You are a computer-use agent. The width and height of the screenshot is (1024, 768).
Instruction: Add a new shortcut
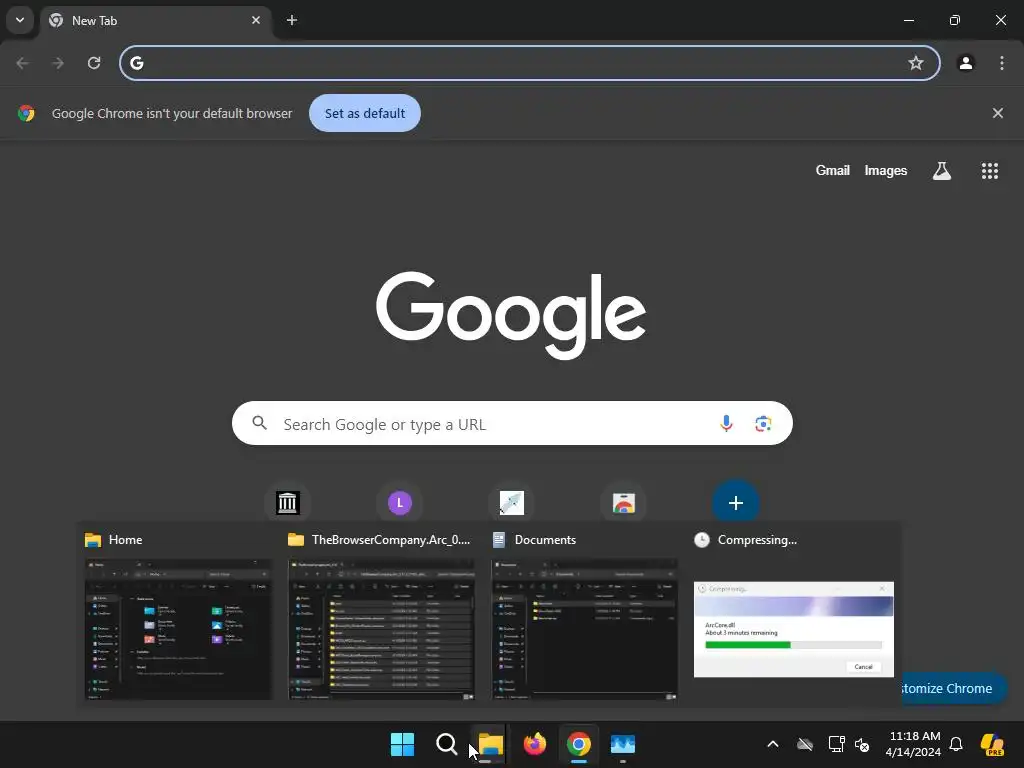[736, 503]
